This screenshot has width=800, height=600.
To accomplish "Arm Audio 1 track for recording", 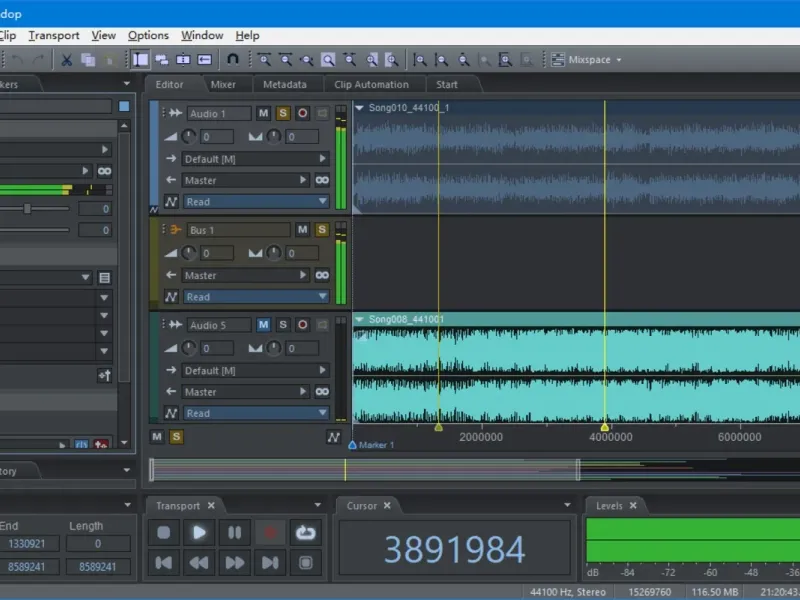I will [302, 114].
